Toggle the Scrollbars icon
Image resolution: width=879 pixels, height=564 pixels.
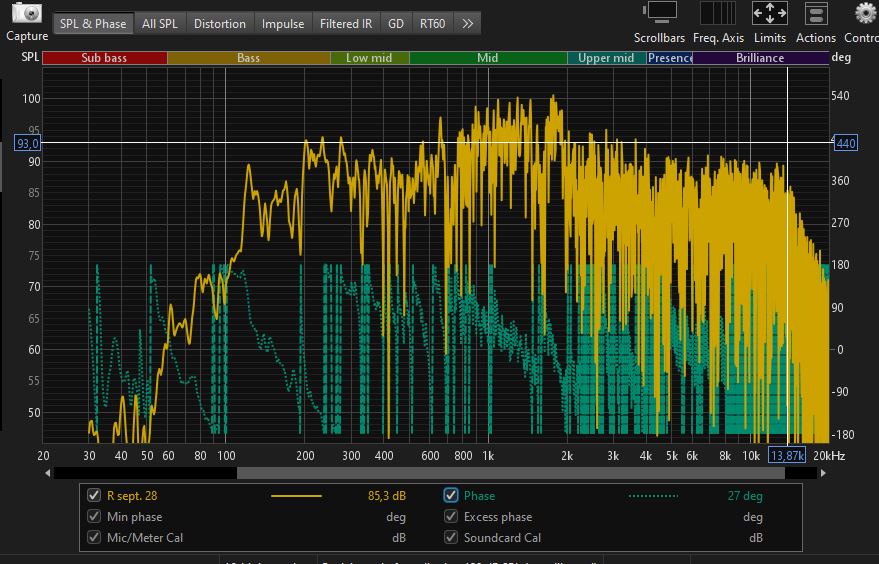point(660,14)
